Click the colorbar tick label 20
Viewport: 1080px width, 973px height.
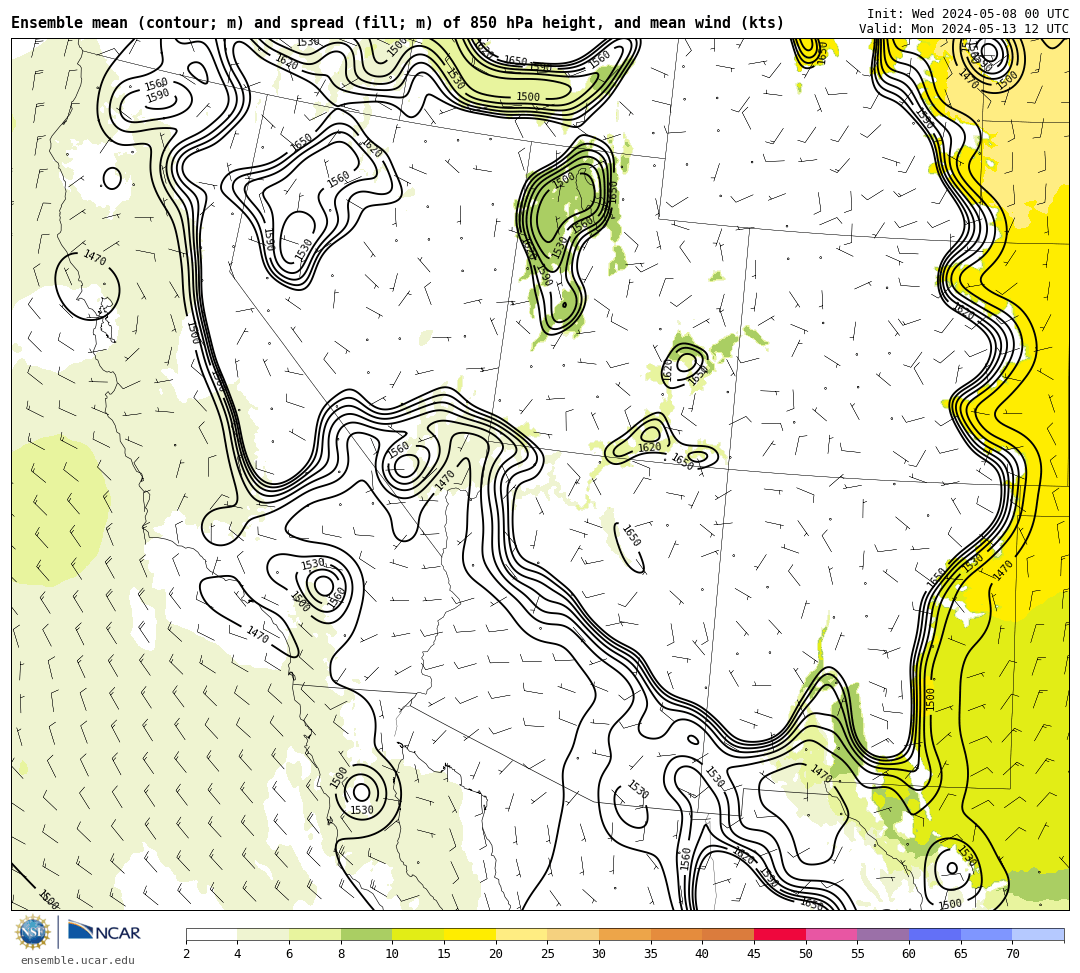point(496,954)
